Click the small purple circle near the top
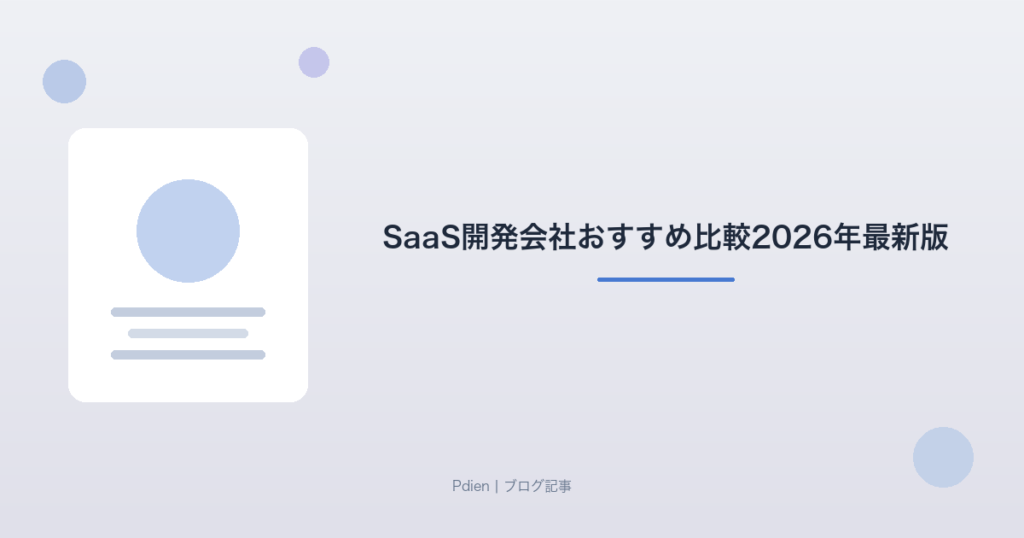 314,63
